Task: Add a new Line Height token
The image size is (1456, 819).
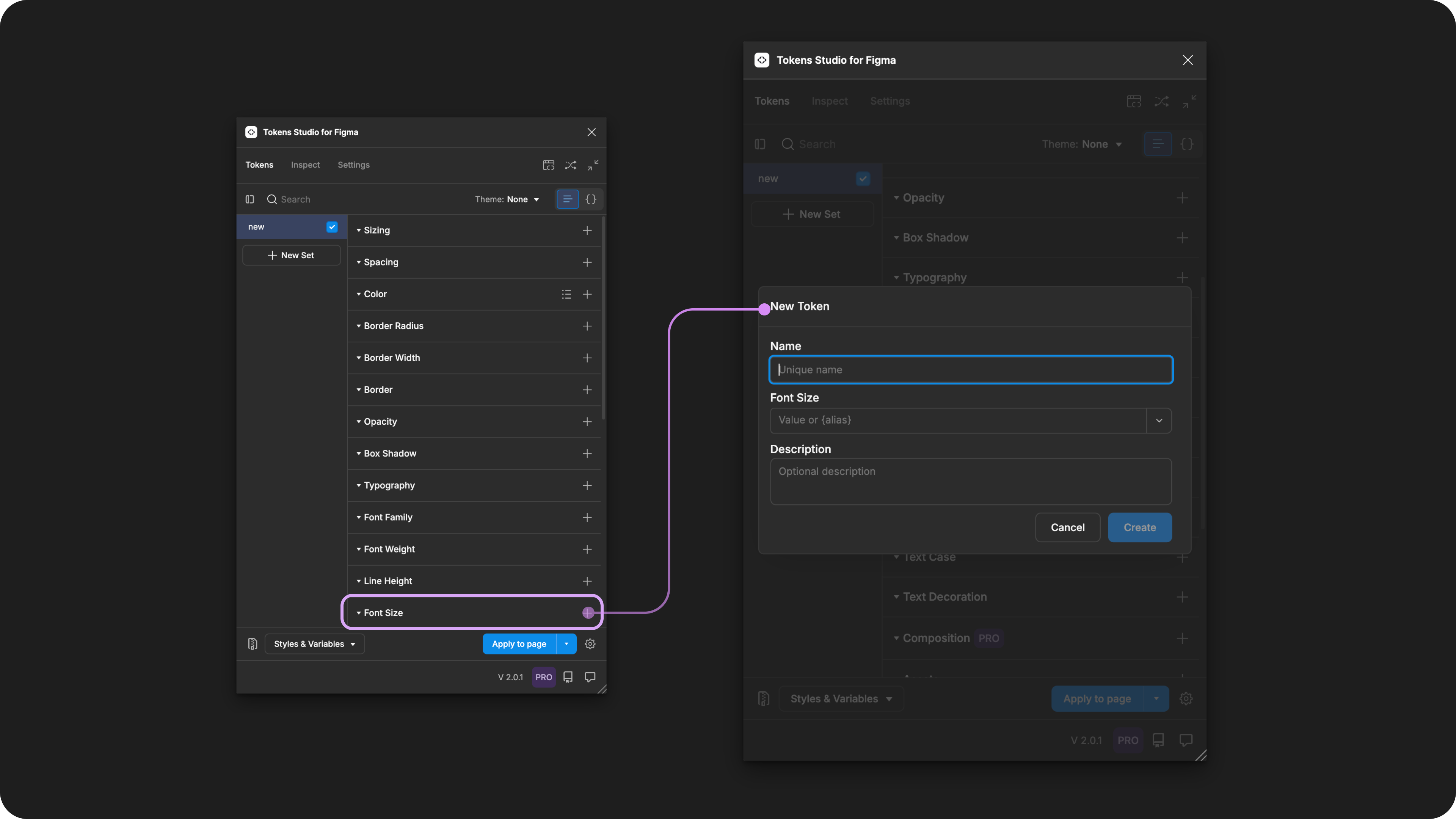Action: coord(587,581)
